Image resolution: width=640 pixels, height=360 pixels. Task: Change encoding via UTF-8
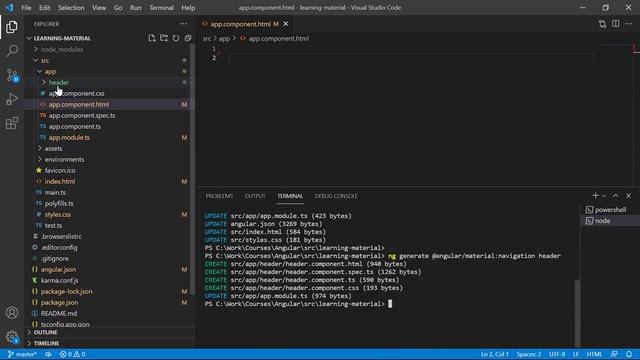coord(557,354)
